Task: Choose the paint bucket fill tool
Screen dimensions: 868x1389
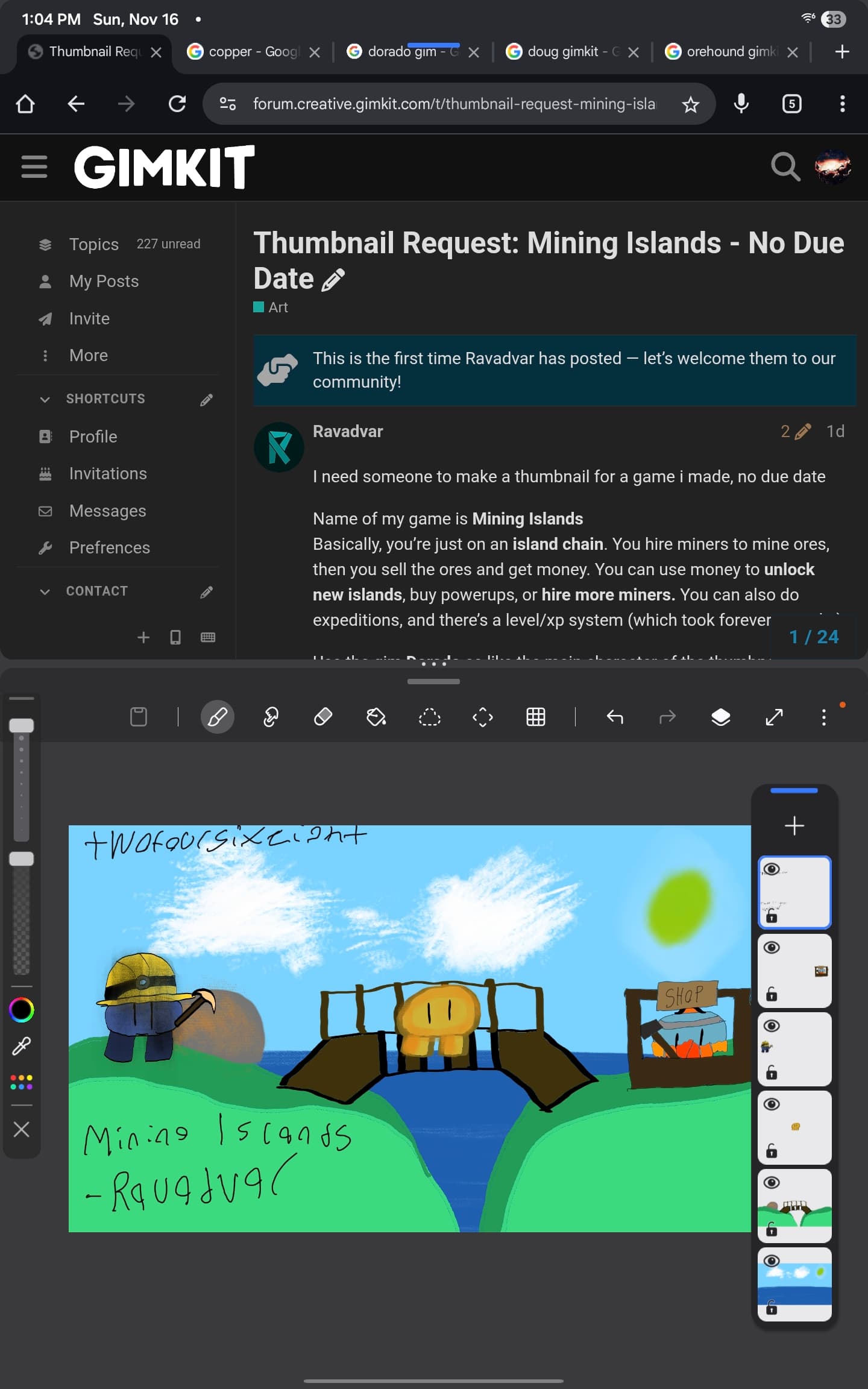Action: (376, 717)
